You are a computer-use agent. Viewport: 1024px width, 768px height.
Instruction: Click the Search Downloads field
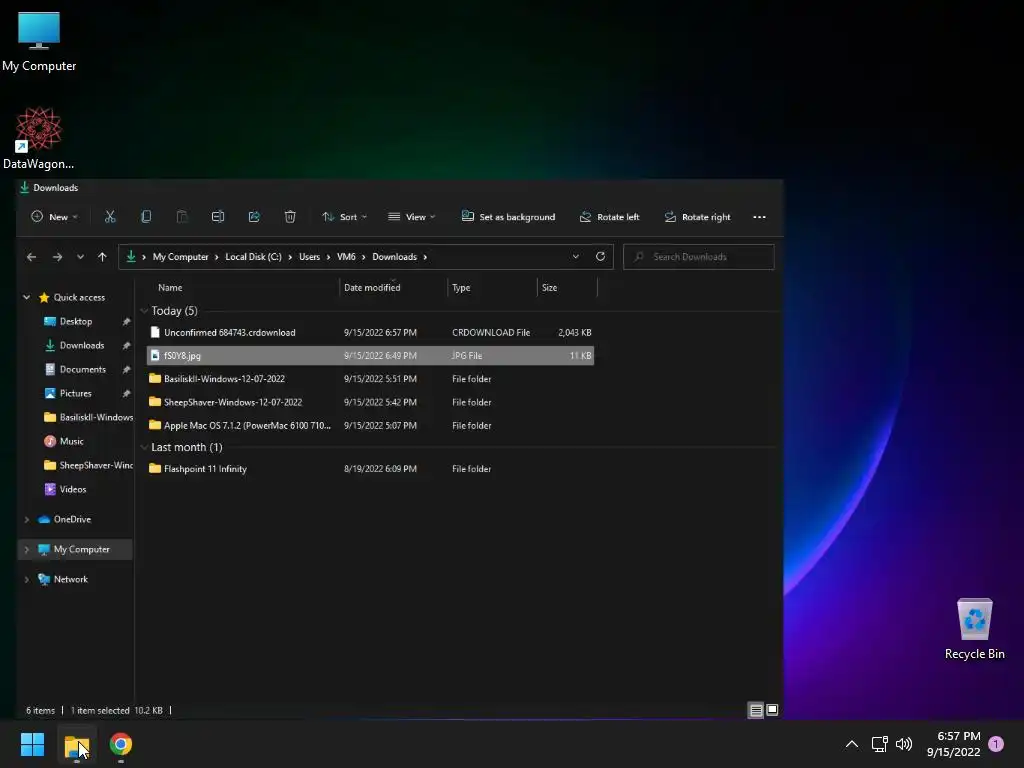[x=699, y=257]
